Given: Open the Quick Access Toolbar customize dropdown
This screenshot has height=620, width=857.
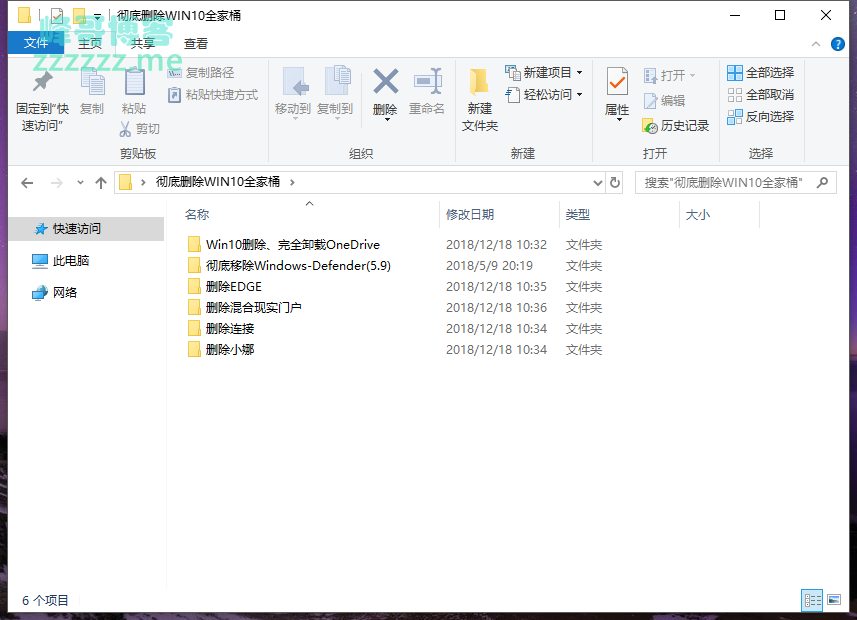Looking at the screenshot, I should 97,16.
